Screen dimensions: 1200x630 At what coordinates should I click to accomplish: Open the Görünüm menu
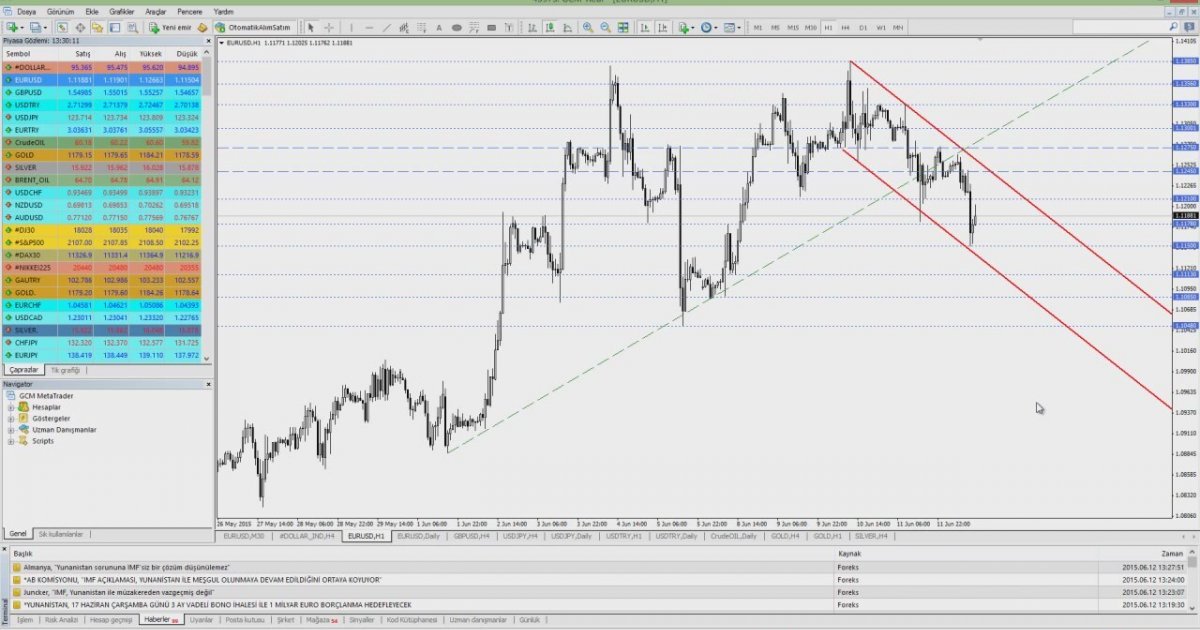[x=60, y=10]
